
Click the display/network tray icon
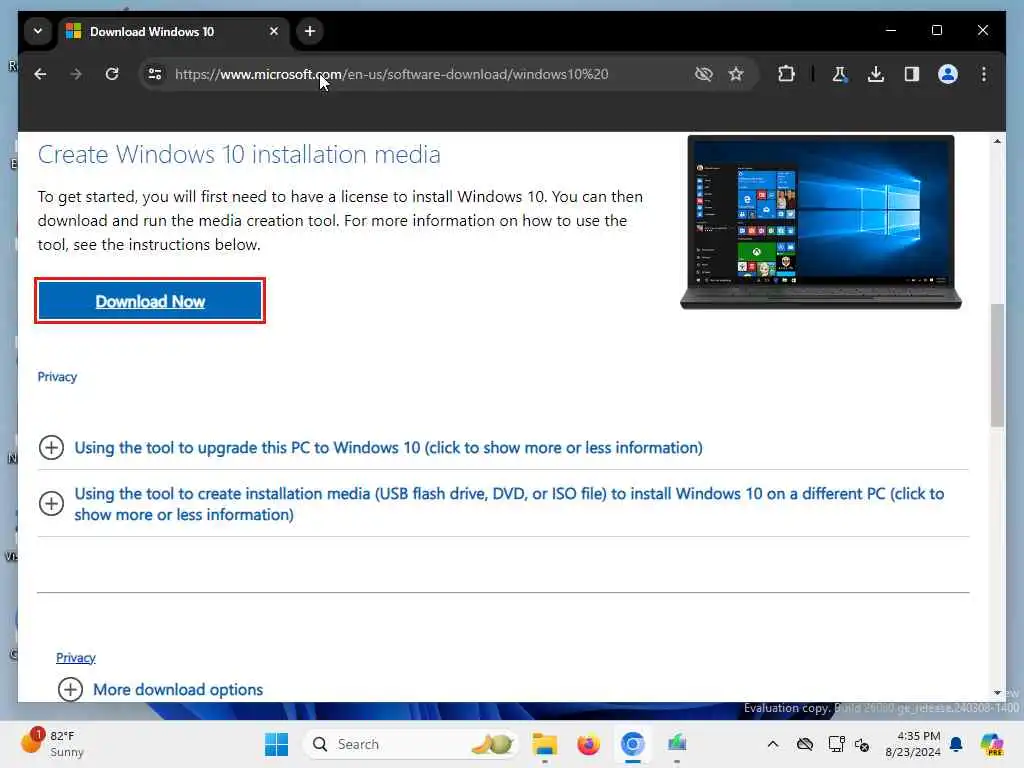(836, 744)
